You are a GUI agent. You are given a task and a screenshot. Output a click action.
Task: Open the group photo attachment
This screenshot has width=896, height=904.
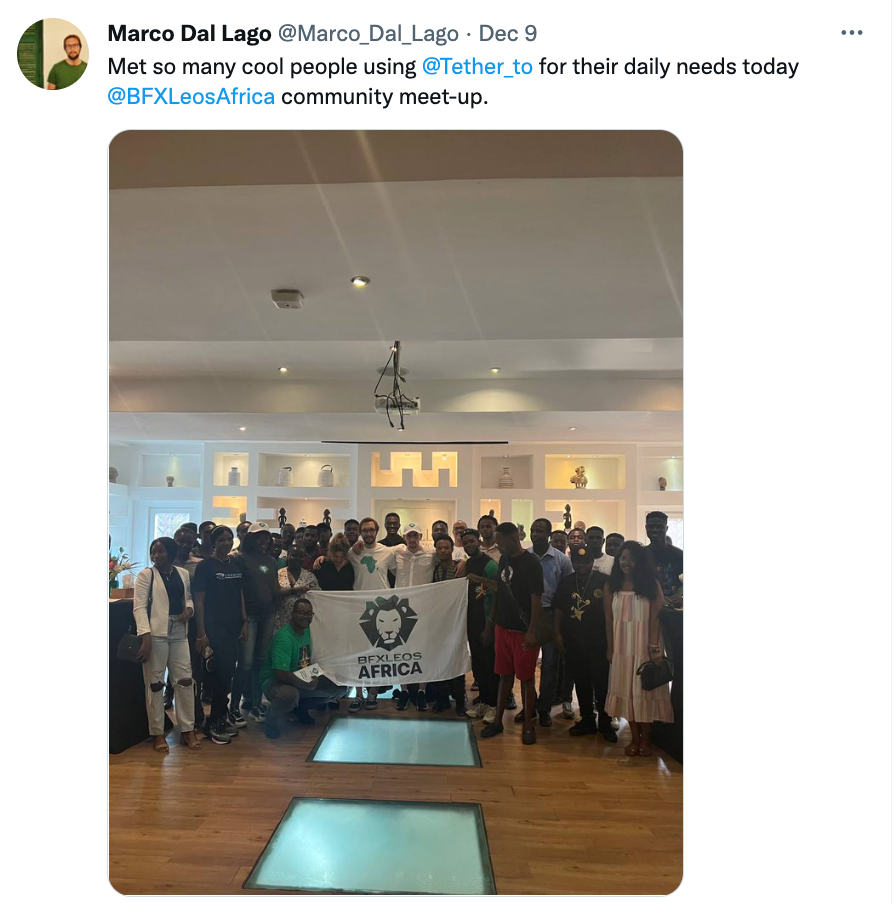click(396, 512)
